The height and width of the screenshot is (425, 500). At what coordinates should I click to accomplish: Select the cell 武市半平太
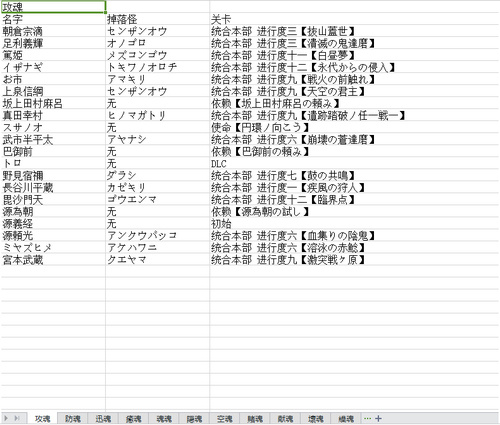point(53,139)
